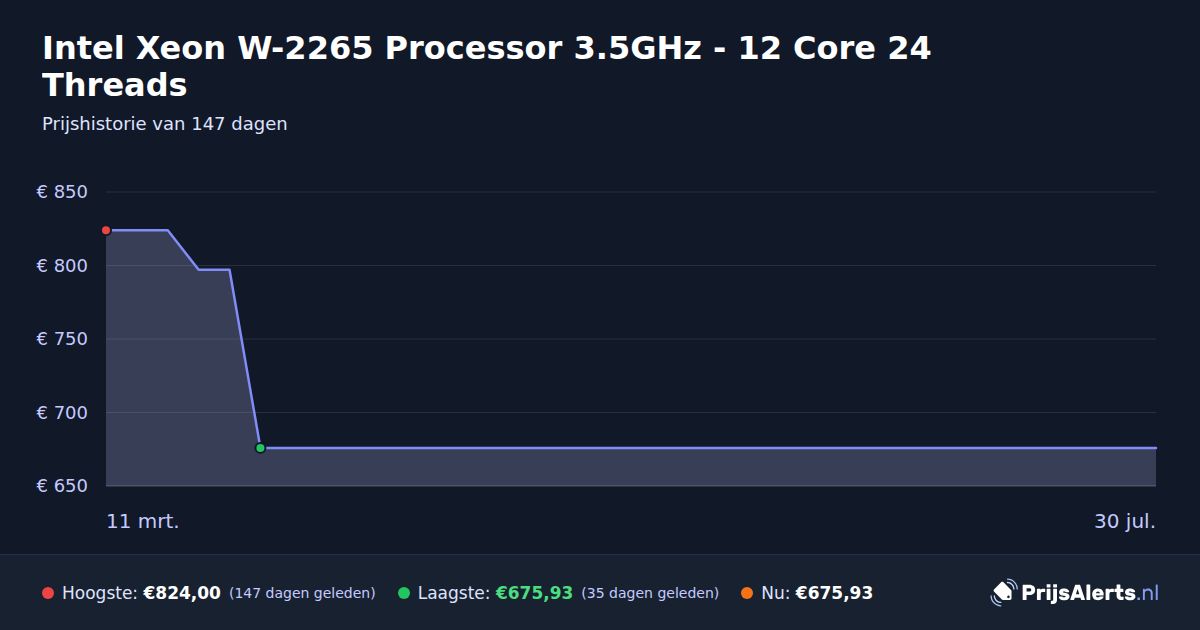Click the €675,93 lowest price value in green
The image size is (1200, 630).
tap(534, 593)
